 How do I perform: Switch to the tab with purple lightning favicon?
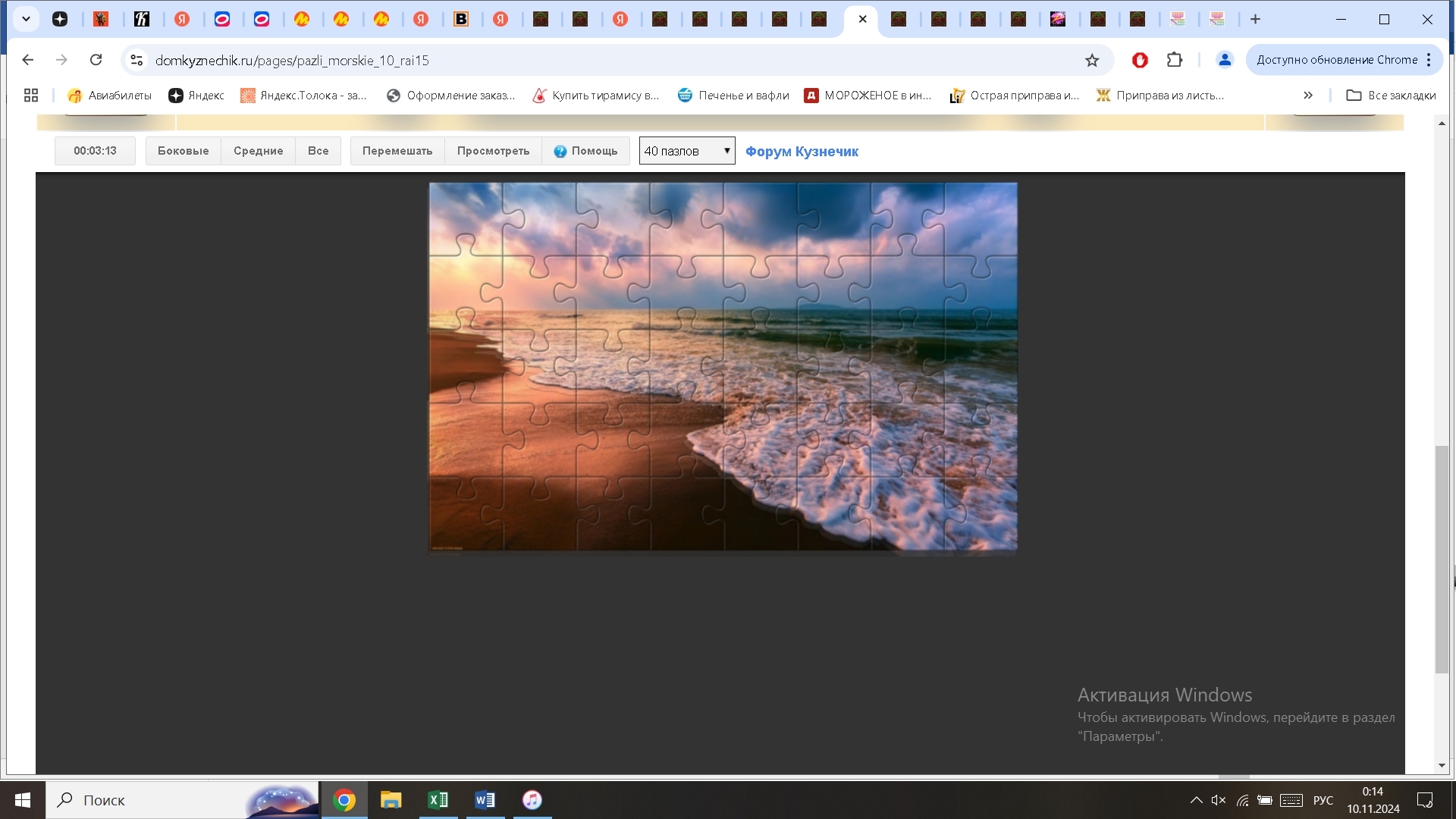1058,19
